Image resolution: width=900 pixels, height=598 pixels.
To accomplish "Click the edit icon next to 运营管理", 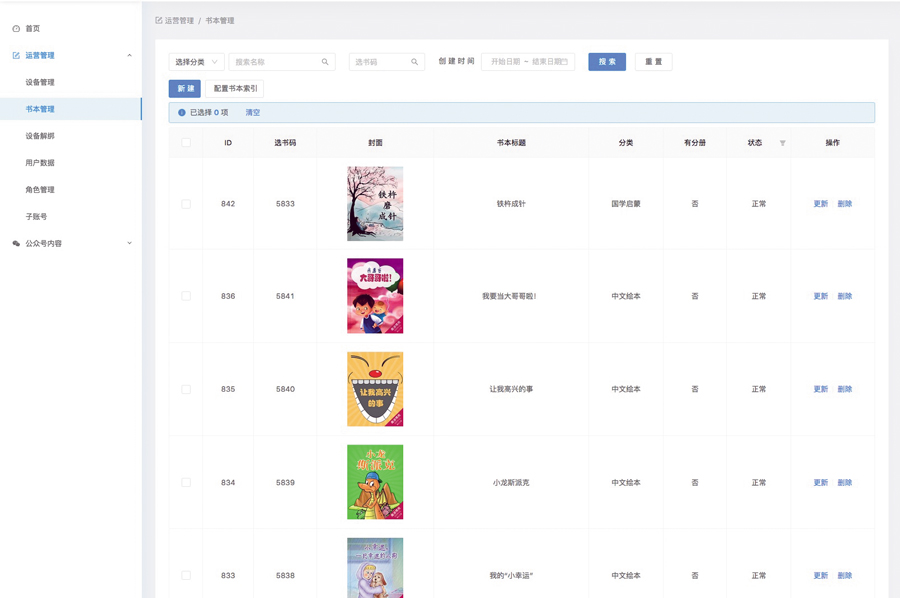I will pos(16,56).
